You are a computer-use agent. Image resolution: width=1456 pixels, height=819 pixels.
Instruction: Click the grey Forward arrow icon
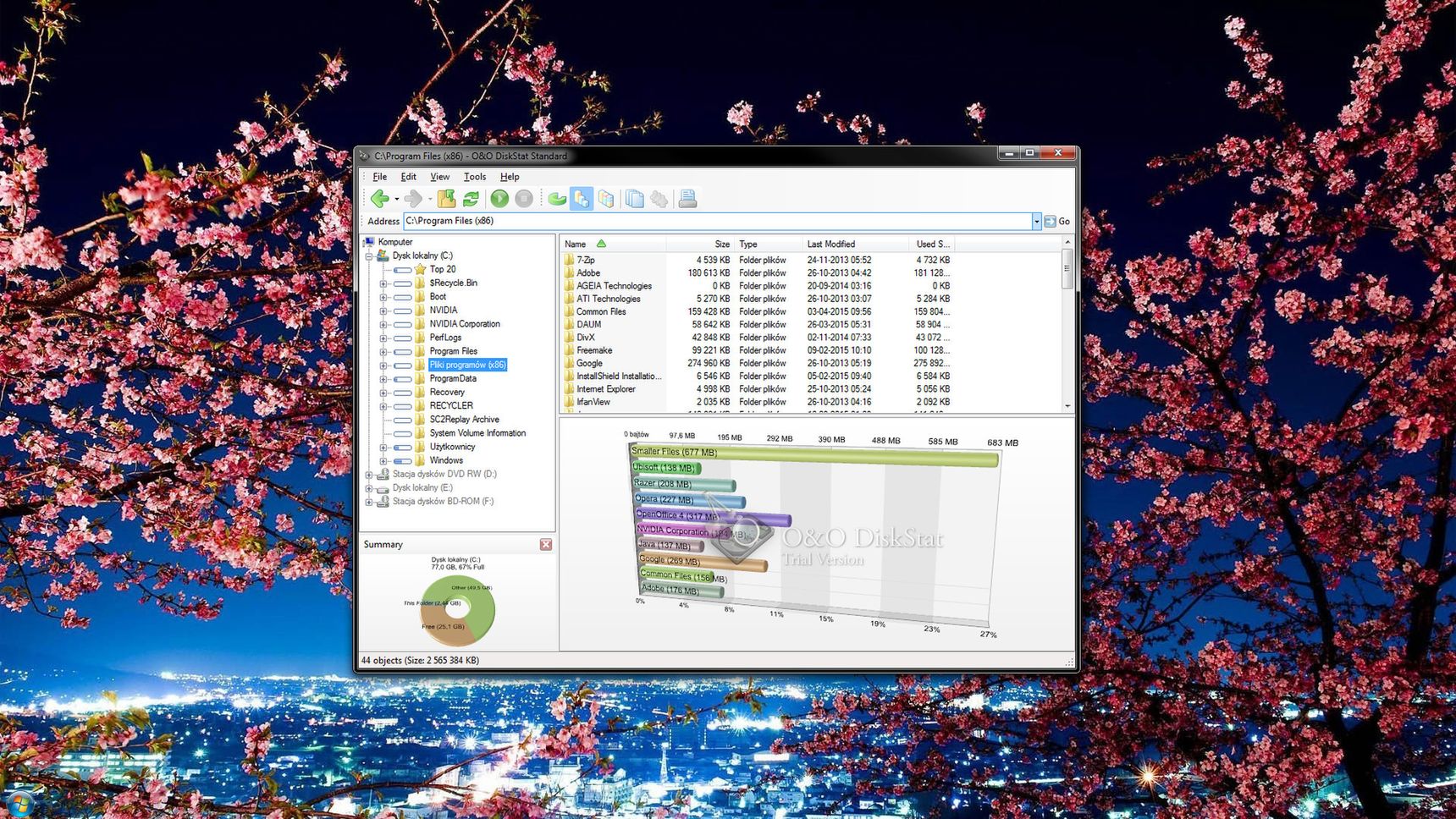coord(413,199)
